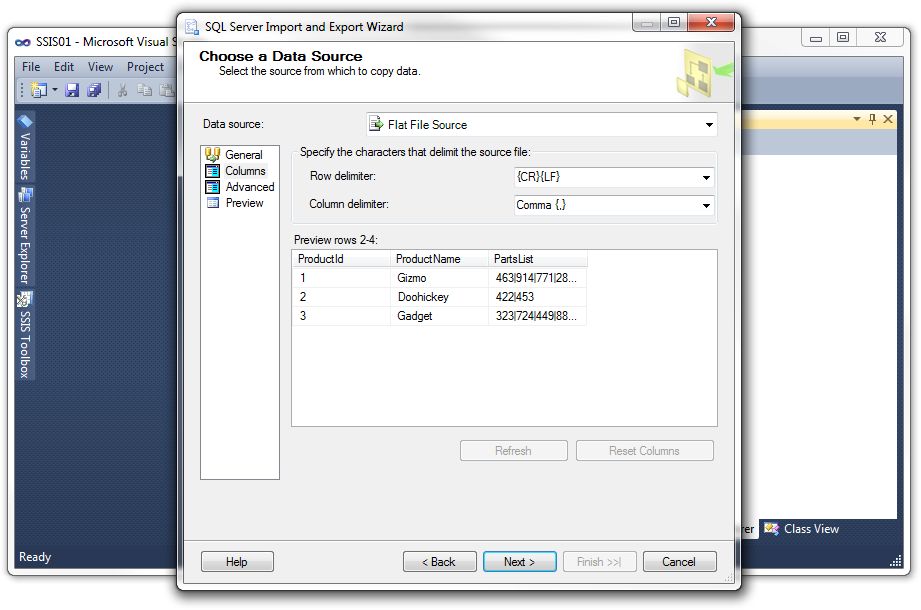
Task: Click the 463|914|771|28... parts list cell
Action: [x=537, y=278]
